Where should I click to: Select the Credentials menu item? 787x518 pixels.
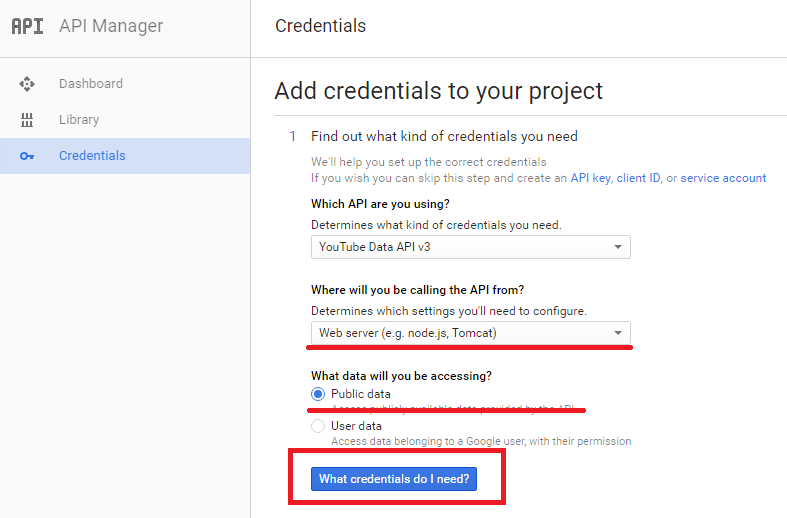point(92,156)
